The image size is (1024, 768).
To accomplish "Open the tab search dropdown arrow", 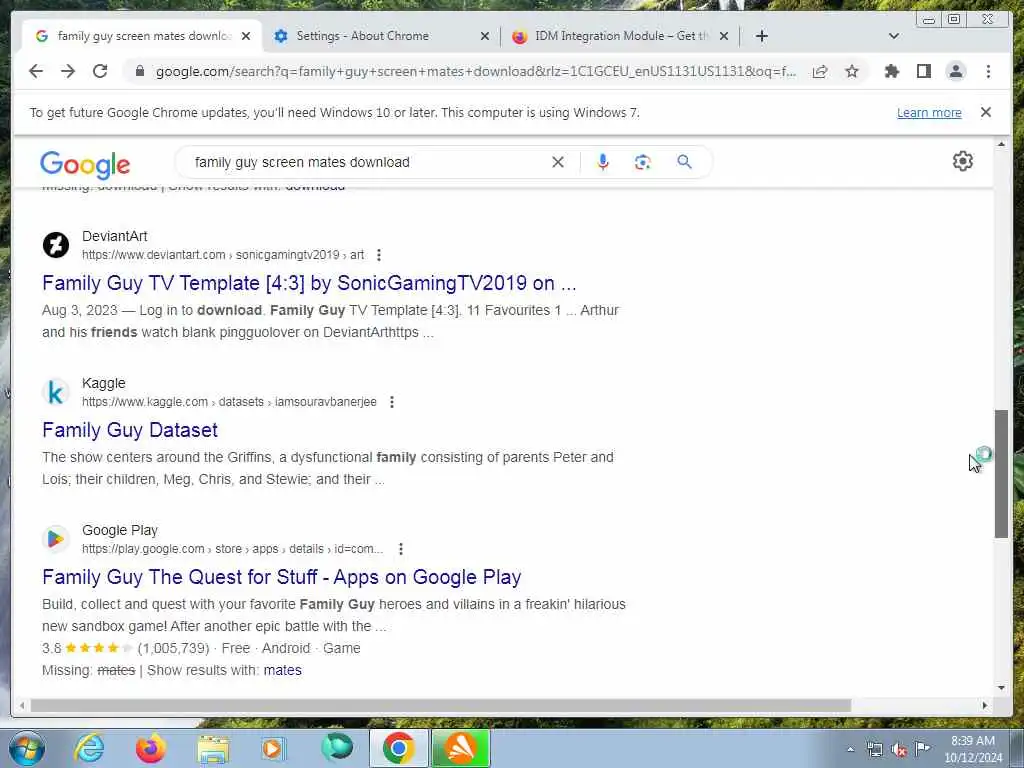I will (894, 36).
